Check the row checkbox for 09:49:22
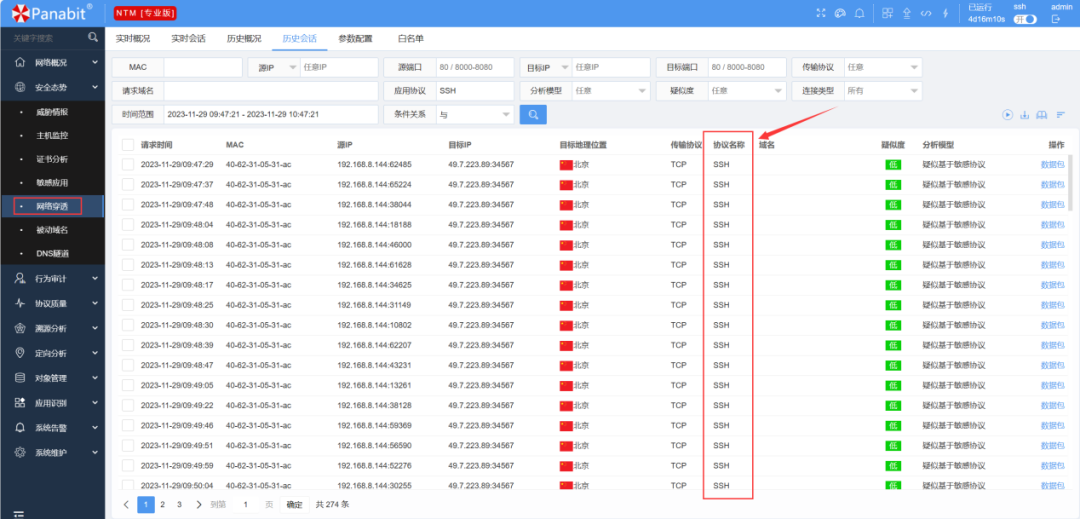Viewport: 1080px width, 519px height. pos(127,405)
